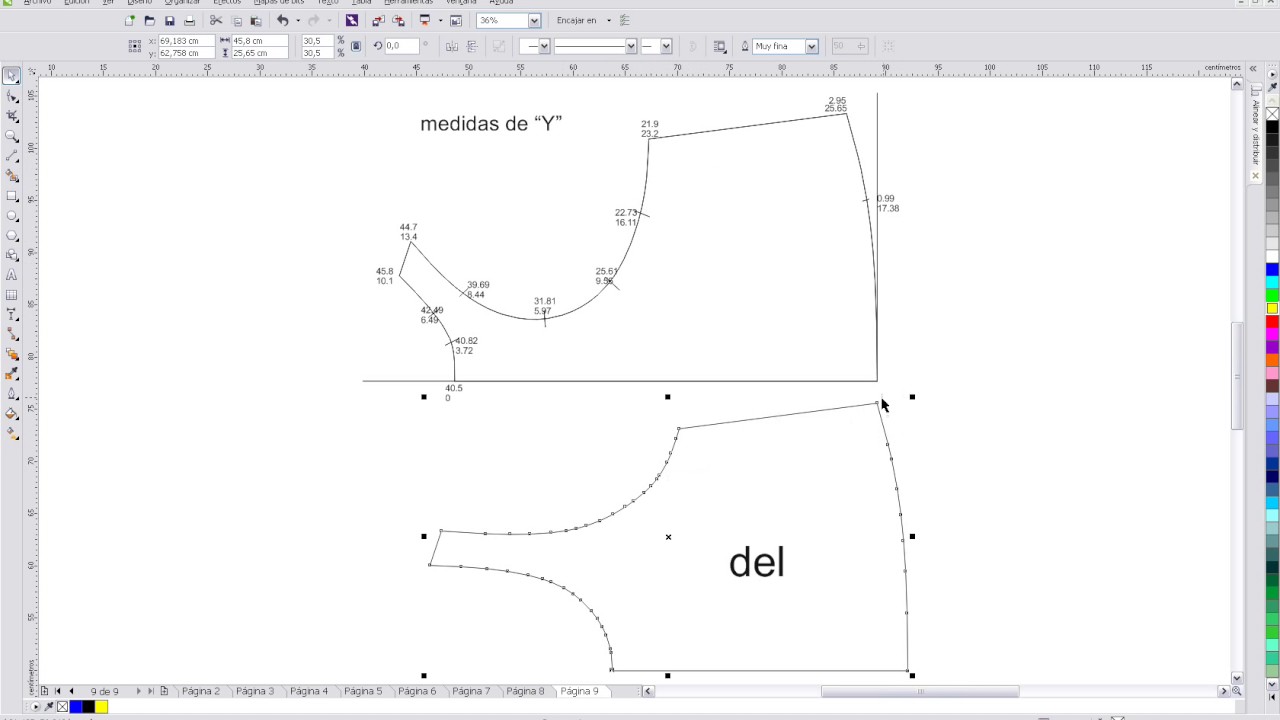The image size is (1280, 720).
Task: Select the Dimension tool
Action: pyautogui.click(x=12, y=315)
